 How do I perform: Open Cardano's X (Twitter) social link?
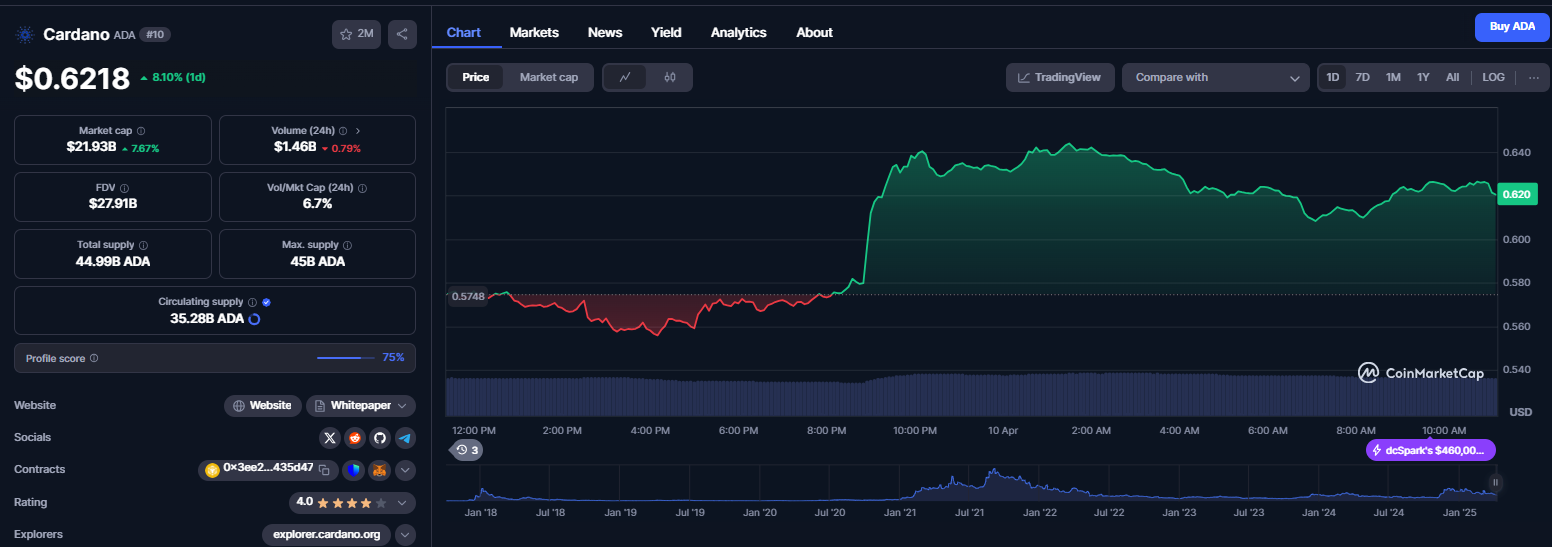(x=330, y=438)
